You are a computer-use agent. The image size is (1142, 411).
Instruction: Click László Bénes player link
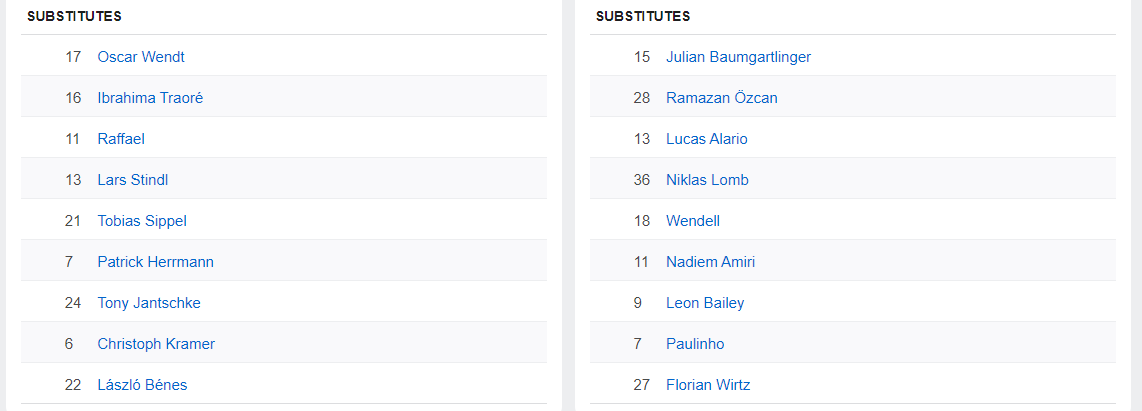[142, 385]
